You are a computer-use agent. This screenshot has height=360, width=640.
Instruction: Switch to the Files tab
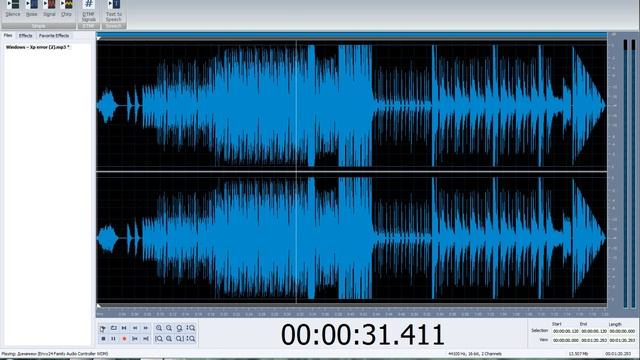(8, 36)
